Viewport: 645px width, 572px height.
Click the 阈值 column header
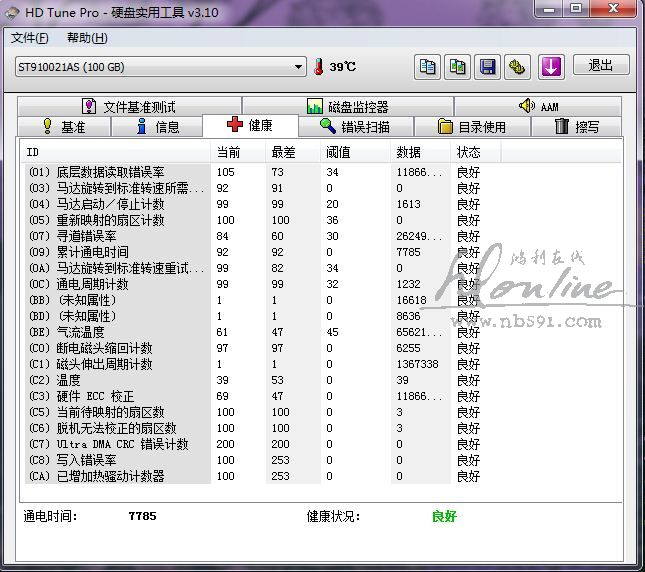338,152
